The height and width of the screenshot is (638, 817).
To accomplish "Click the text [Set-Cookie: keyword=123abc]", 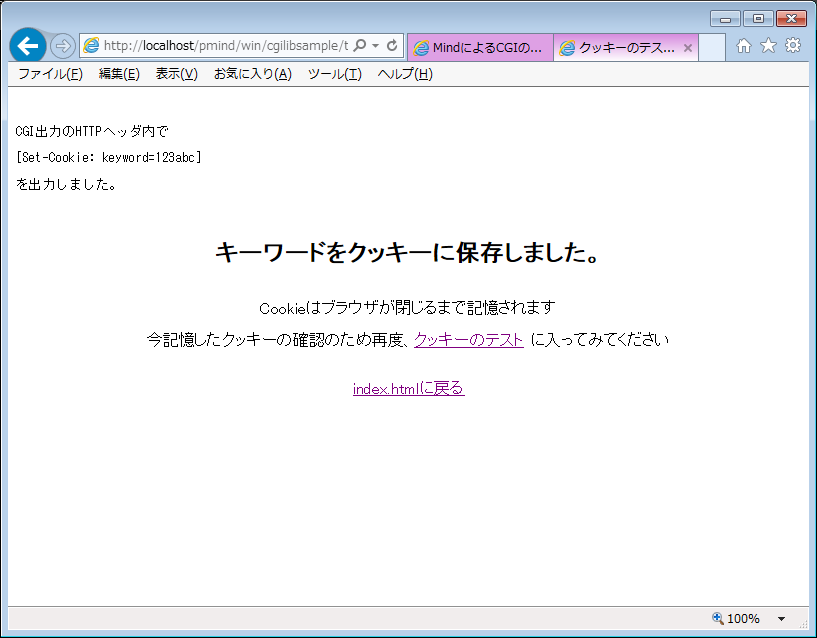I will [x=108, y=157].
